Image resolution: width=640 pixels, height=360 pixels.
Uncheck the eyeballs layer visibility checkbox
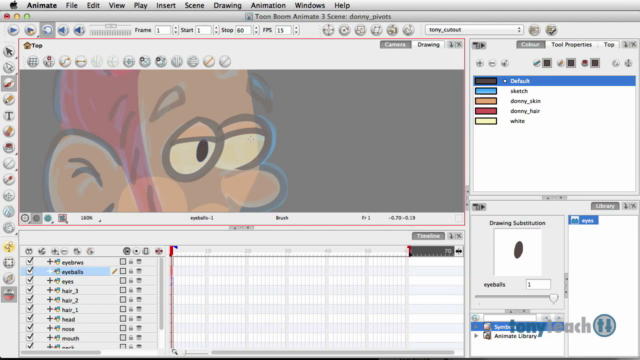[30, 271]
